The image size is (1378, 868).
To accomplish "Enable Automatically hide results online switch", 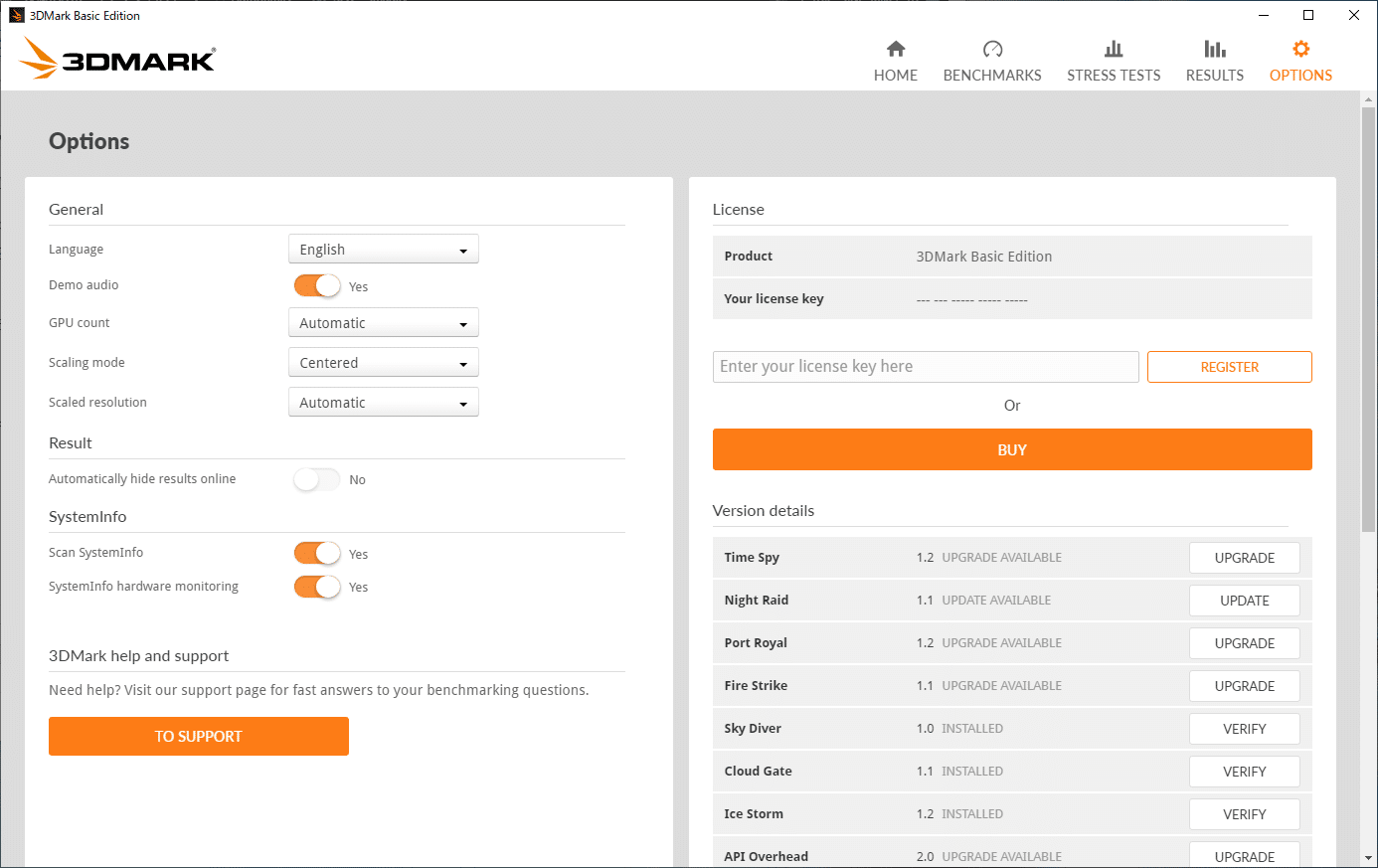I will (x=317, y=479).
